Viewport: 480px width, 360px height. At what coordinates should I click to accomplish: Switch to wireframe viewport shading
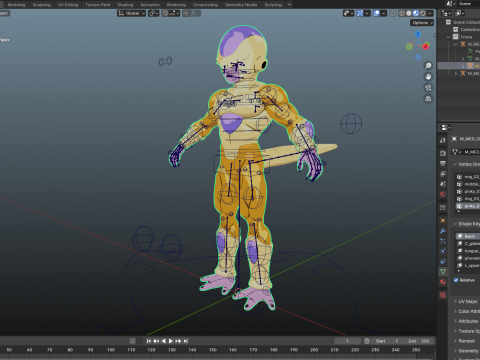pyautogui.click(x=402, y=13)
